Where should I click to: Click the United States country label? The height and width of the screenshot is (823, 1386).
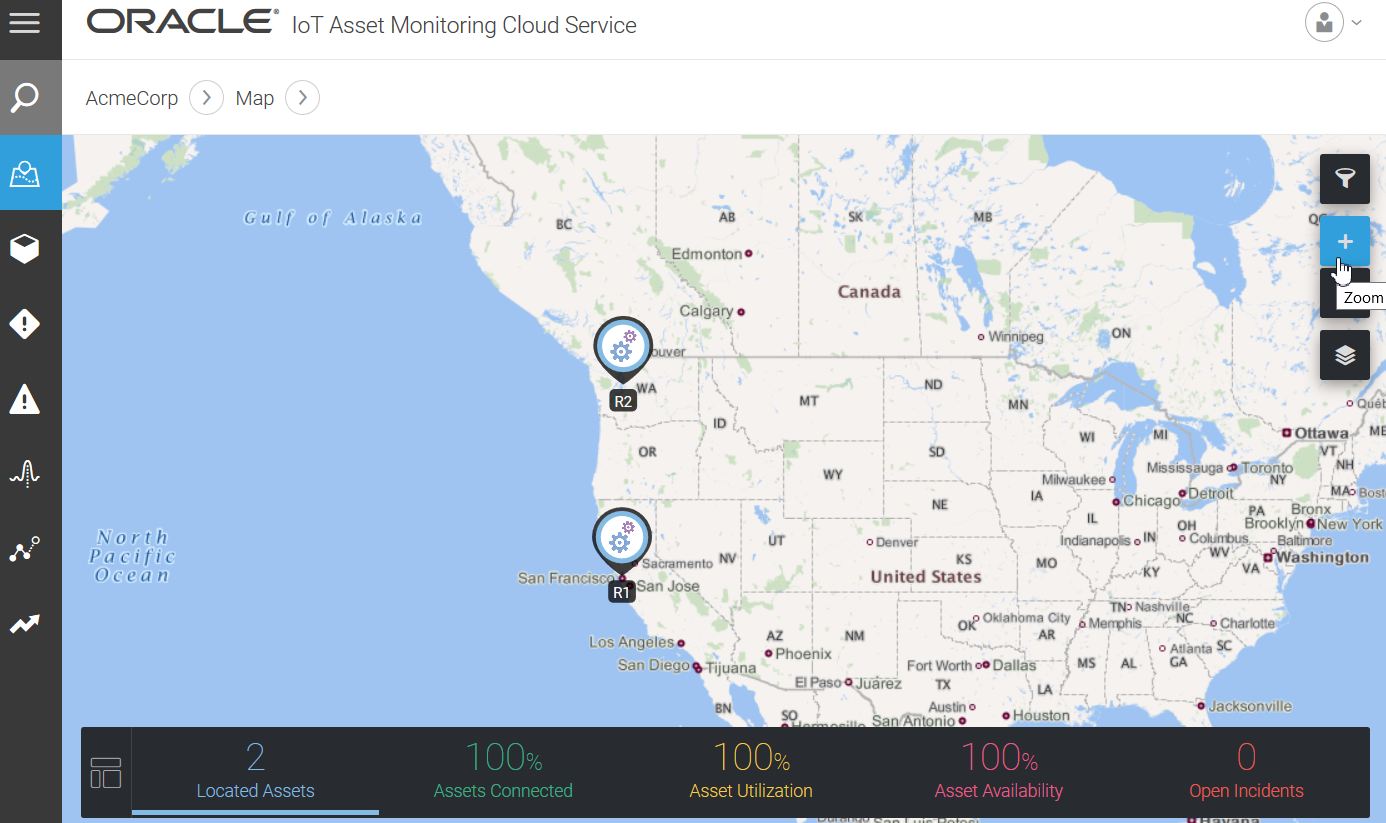tap(926, 577)
